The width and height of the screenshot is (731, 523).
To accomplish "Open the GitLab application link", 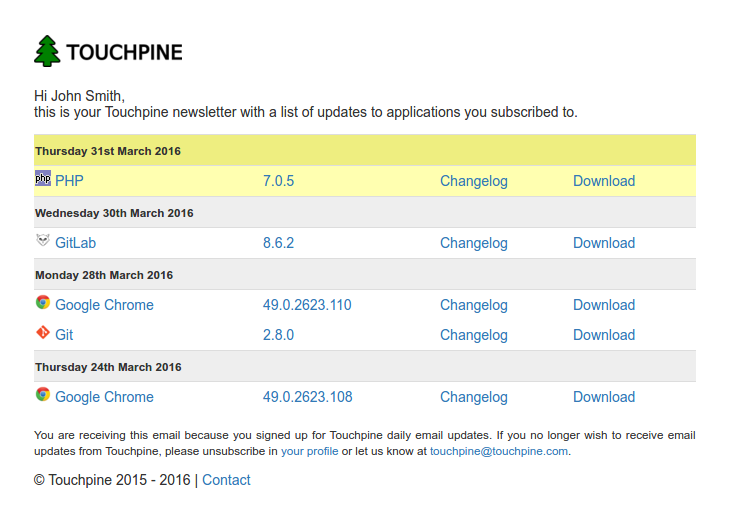I will (x=75, y=243).
